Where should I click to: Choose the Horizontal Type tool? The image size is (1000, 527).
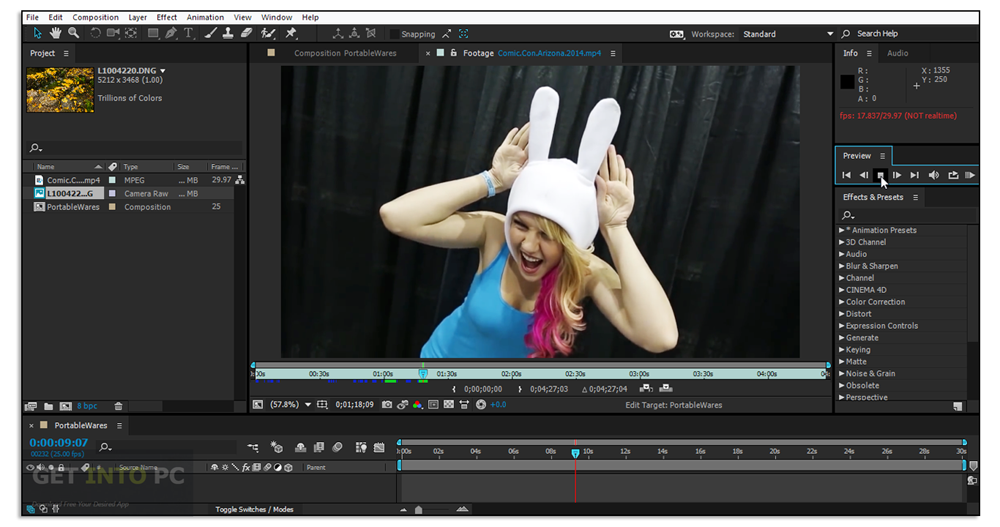[x=189, y=34]
